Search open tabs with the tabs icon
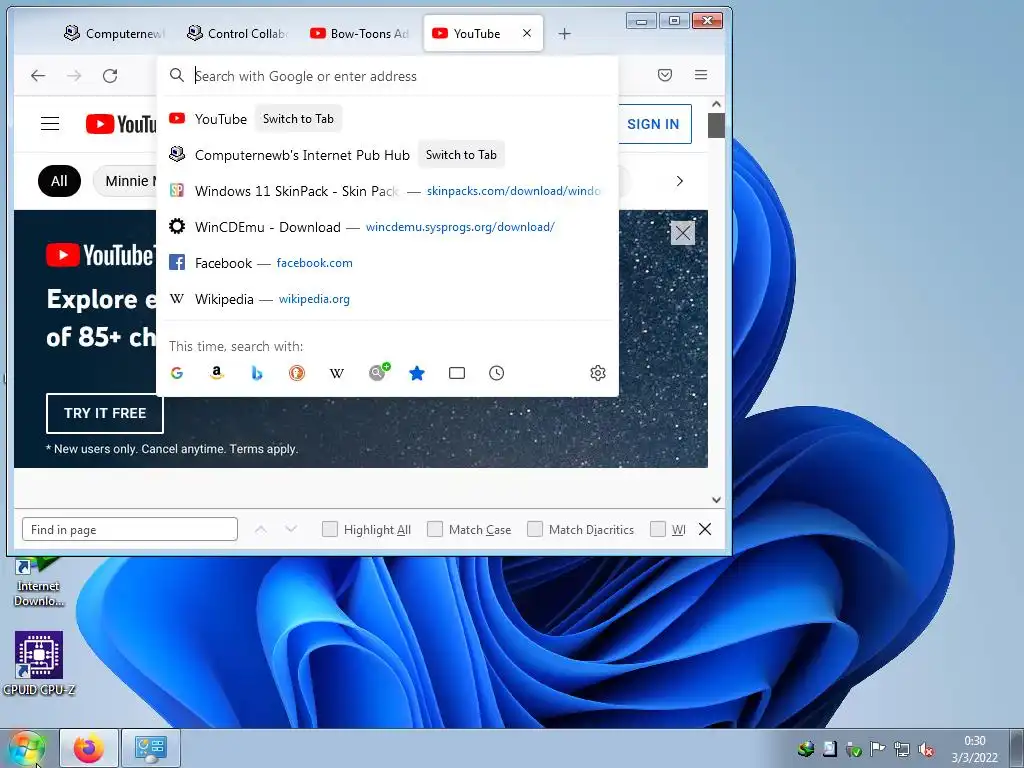Screen dimensions: 1024x768 (457, 373)
